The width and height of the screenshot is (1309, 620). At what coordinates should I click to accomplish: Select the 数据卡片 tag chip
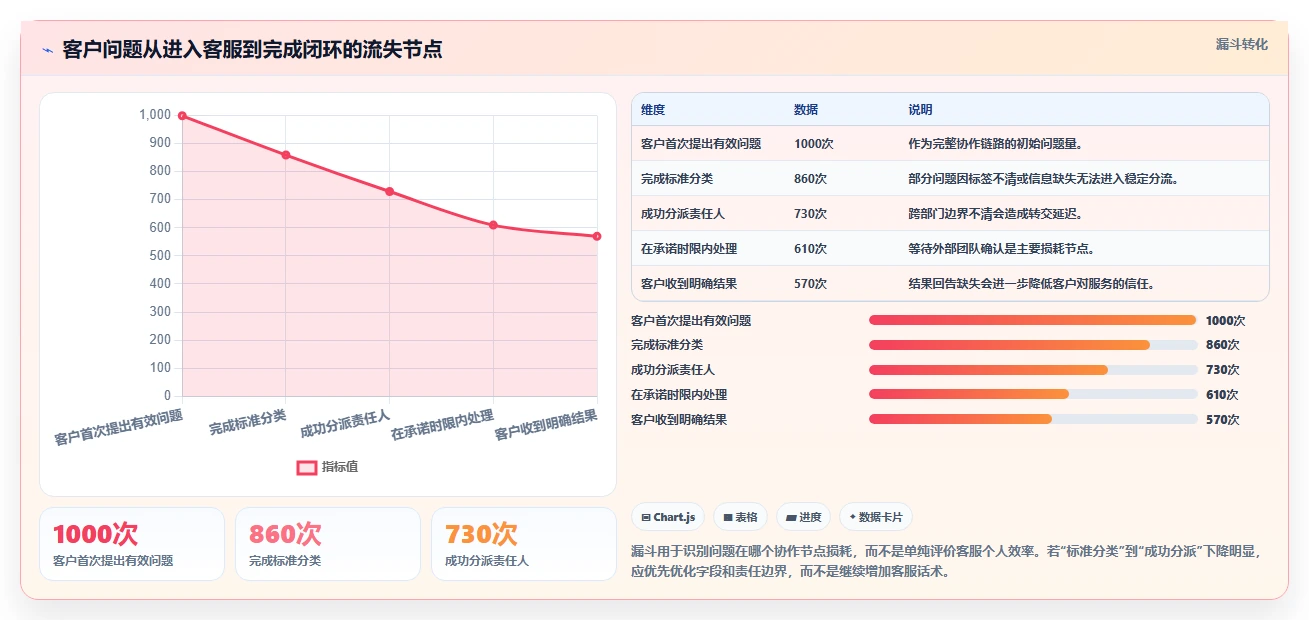876,517
